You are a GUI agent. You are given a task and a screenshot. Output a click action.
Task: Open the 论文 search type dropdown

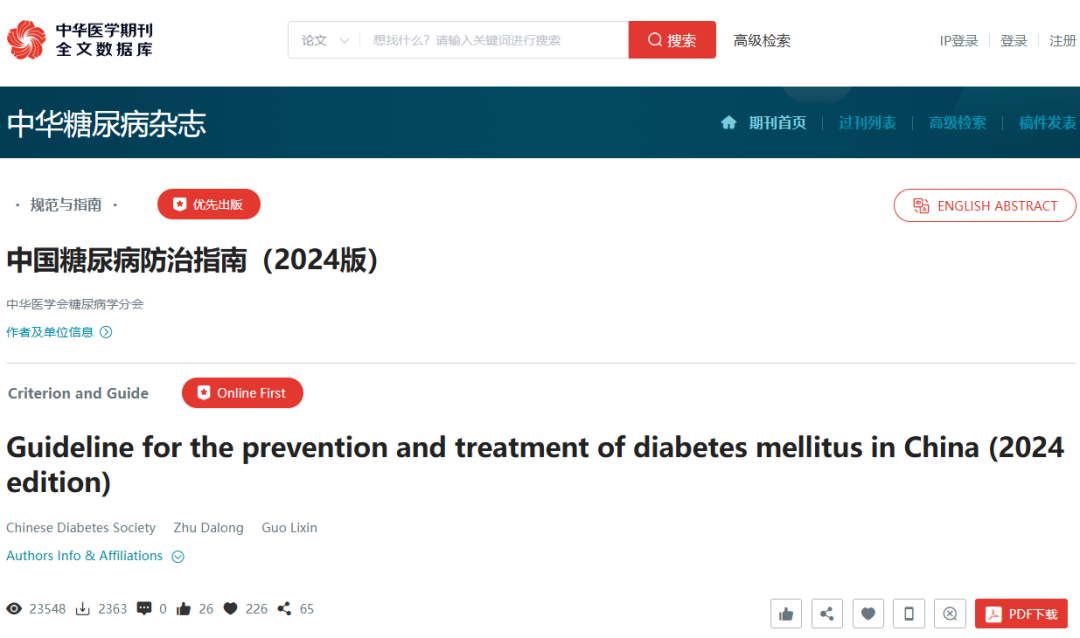point(324,40)
